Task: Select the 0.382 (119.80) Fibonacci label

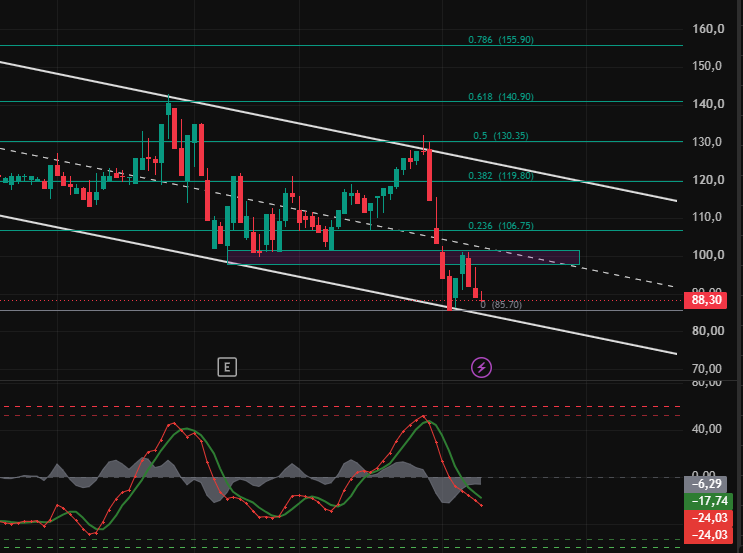Action: click(x=501, y=176)
